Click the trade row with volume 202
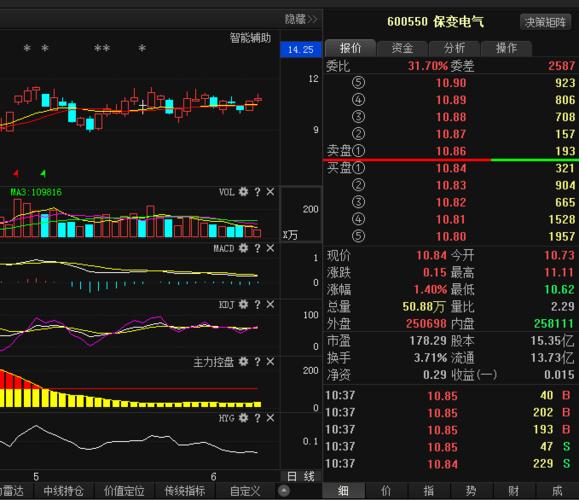Image resolution: width=579 pixels, height=500 pixels. coord(450,412)
